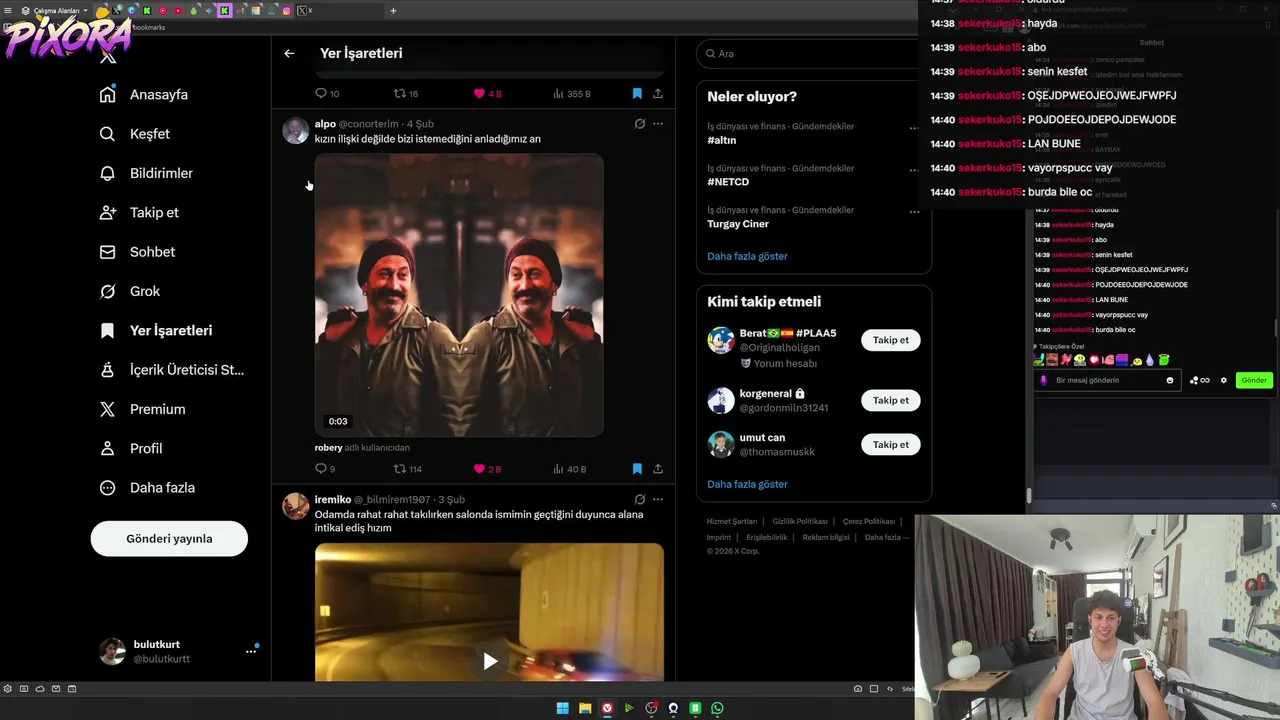Remove bookmark on the top post
The width and height of the screenshot is (1280, 720).
tap(637, 93)
